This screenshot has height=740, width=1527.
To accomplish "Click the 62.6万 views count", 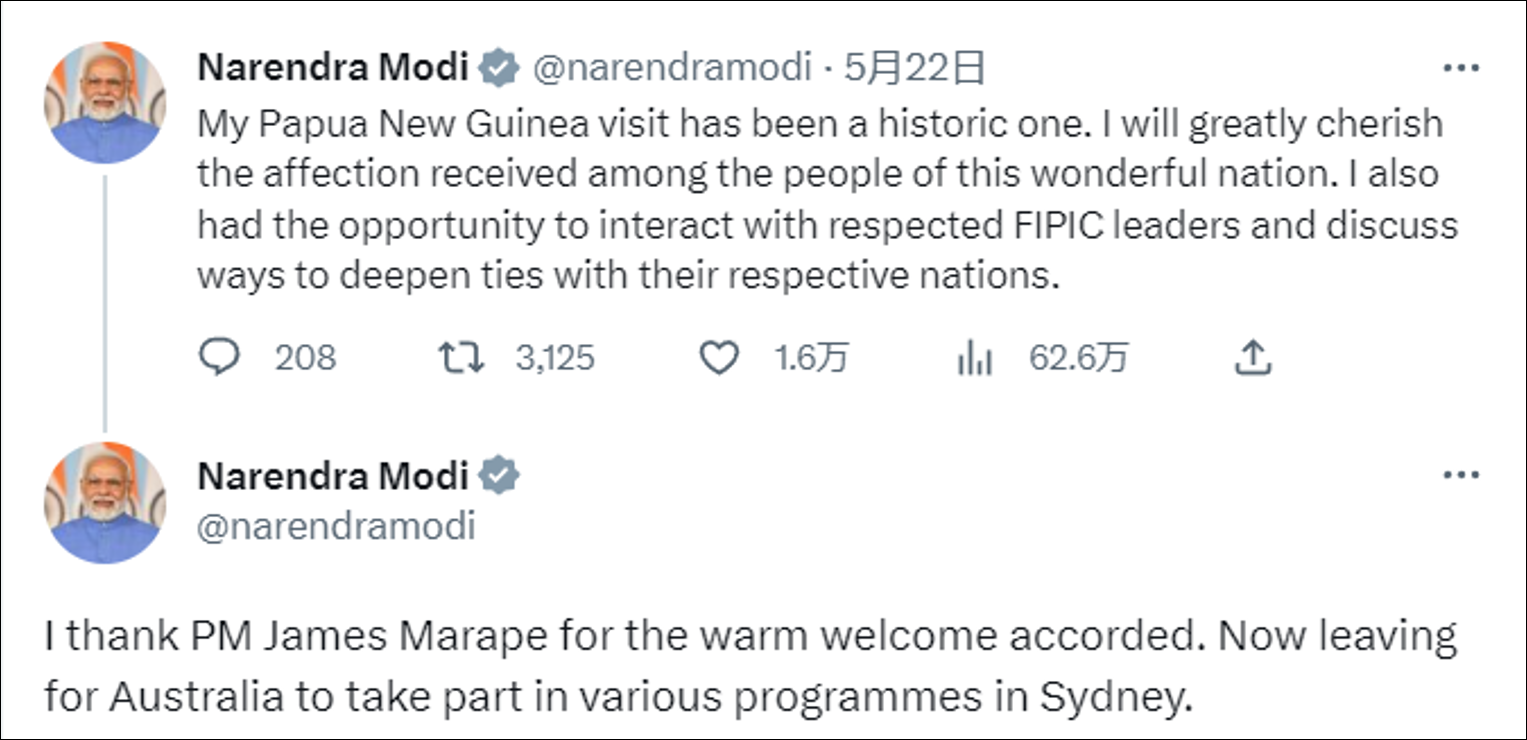I will 1079,358.
